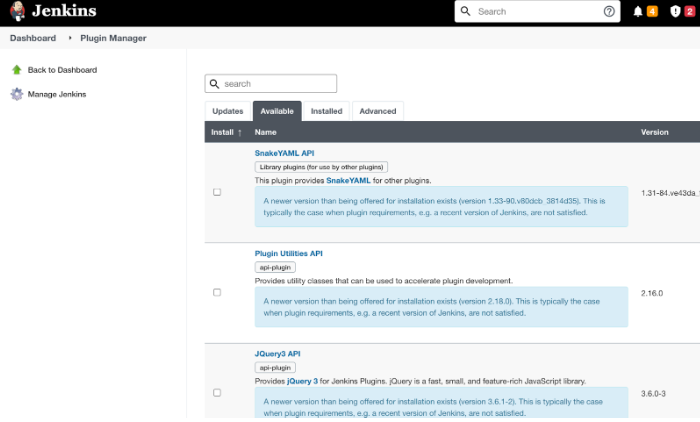
Task: Open notifications bell icon
Action: (x=638, y=12)
